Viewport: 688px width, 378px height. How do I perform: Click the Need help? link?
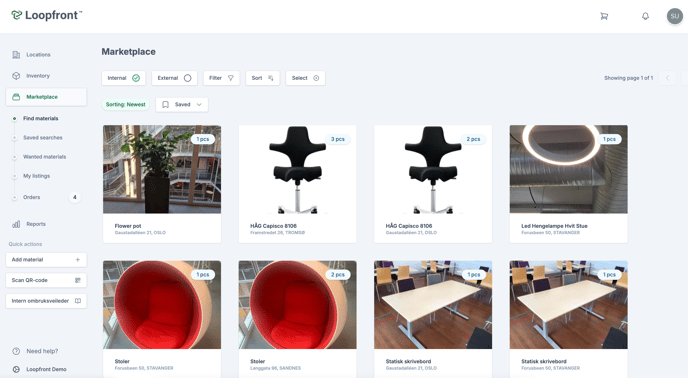[42, 351]
